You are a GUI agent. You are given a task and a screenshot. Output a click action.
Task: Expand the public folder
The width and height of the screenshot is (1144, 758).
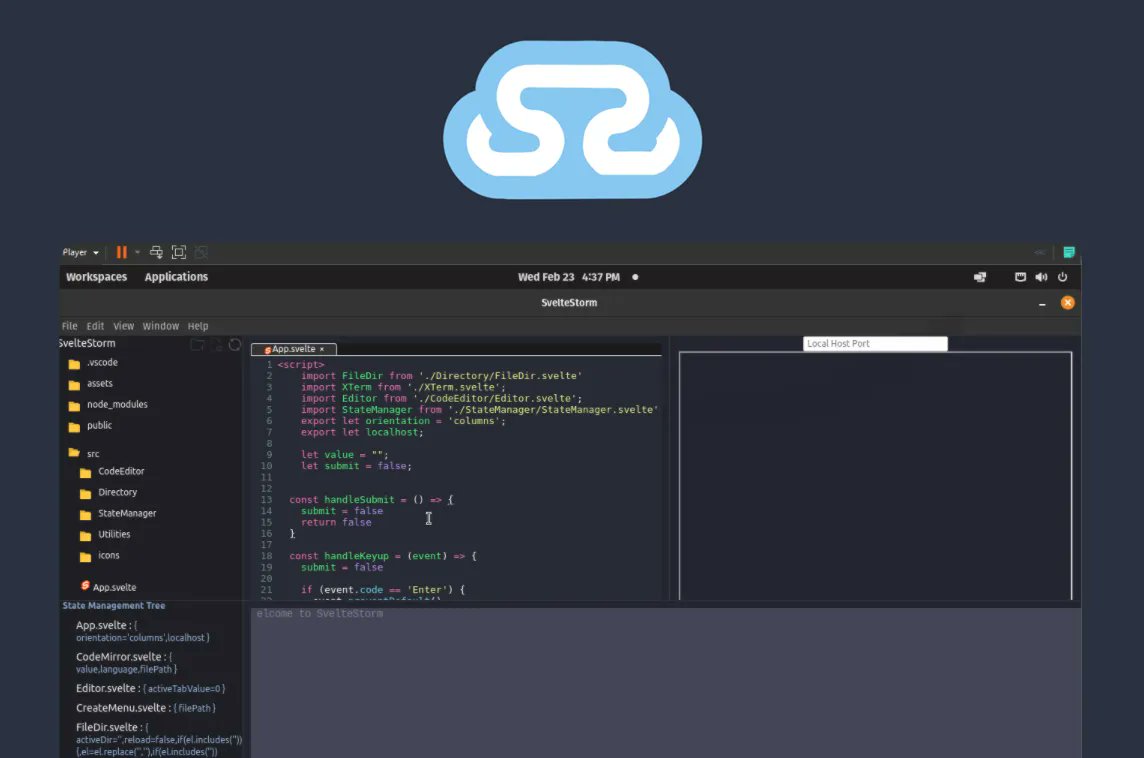tap(90, 426)
